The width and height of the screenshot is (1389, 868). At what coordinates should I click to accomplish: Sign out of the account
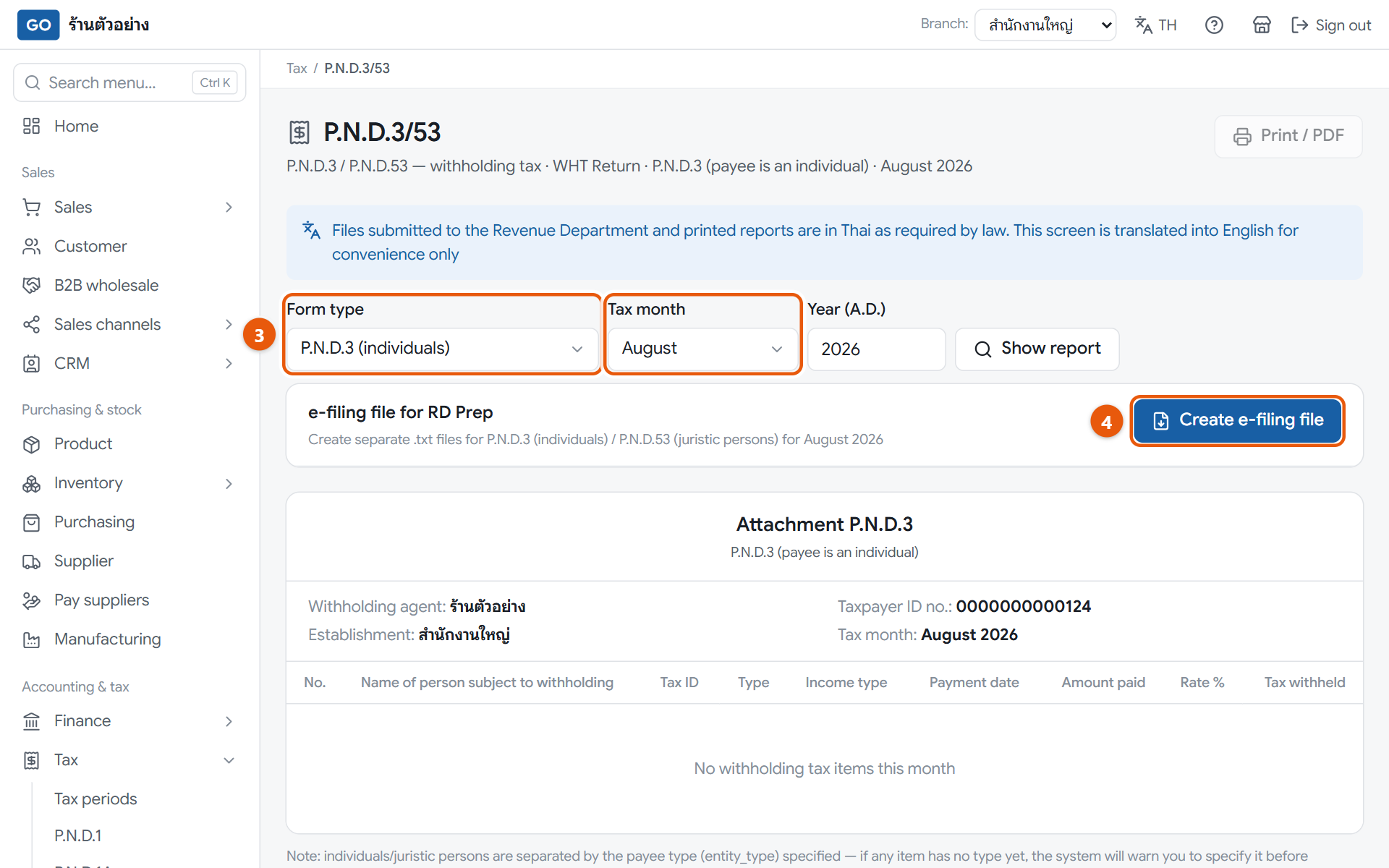click(1331, 25)
